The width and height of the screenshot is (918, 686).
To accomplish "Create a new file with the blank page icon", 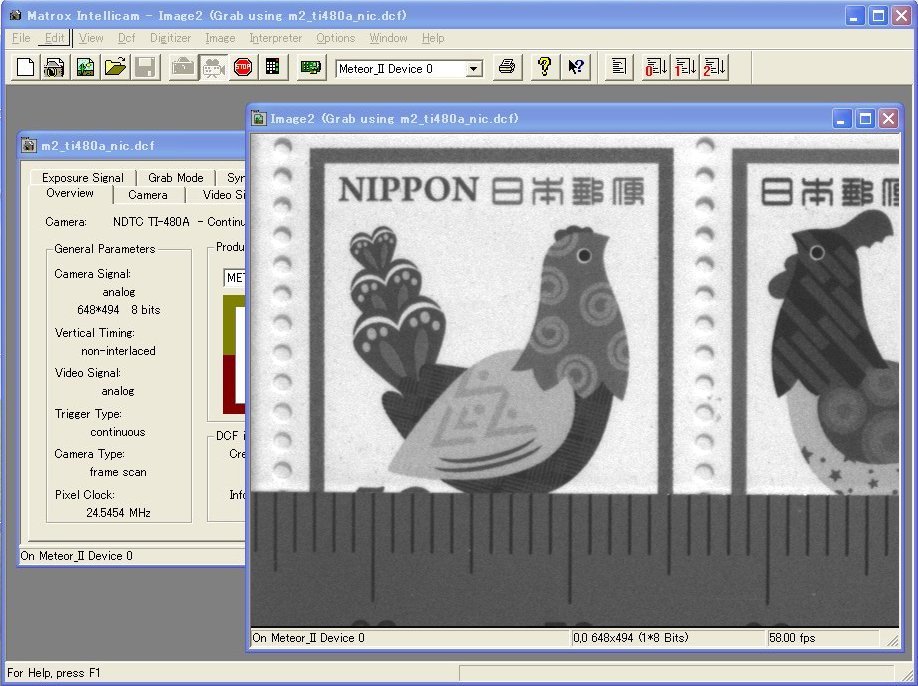I will coord(25,67).
